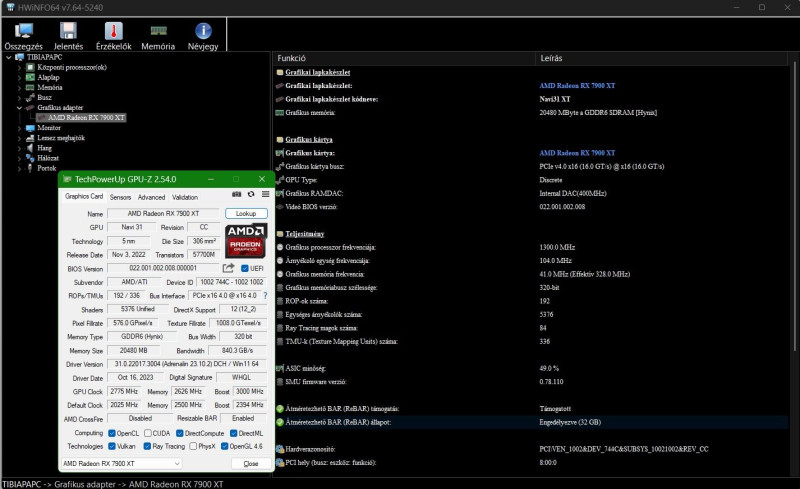The width and height of the screenshot is (800, 489).
Task: Click green check icon beside ReBAR támogatás
Action: [x=280, y=409]
